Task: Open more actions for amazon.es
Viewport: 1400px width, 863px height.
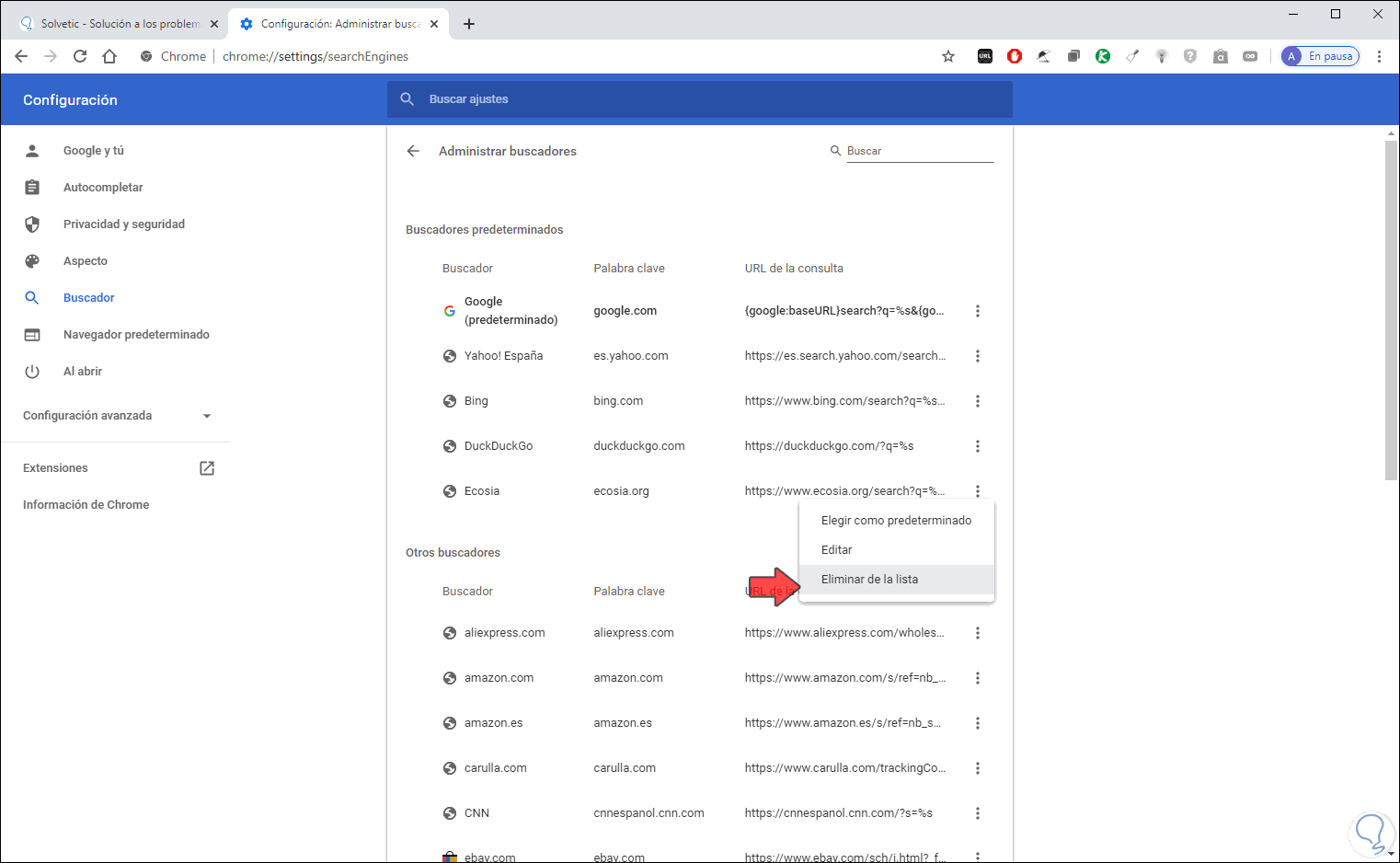Action: 978,723
